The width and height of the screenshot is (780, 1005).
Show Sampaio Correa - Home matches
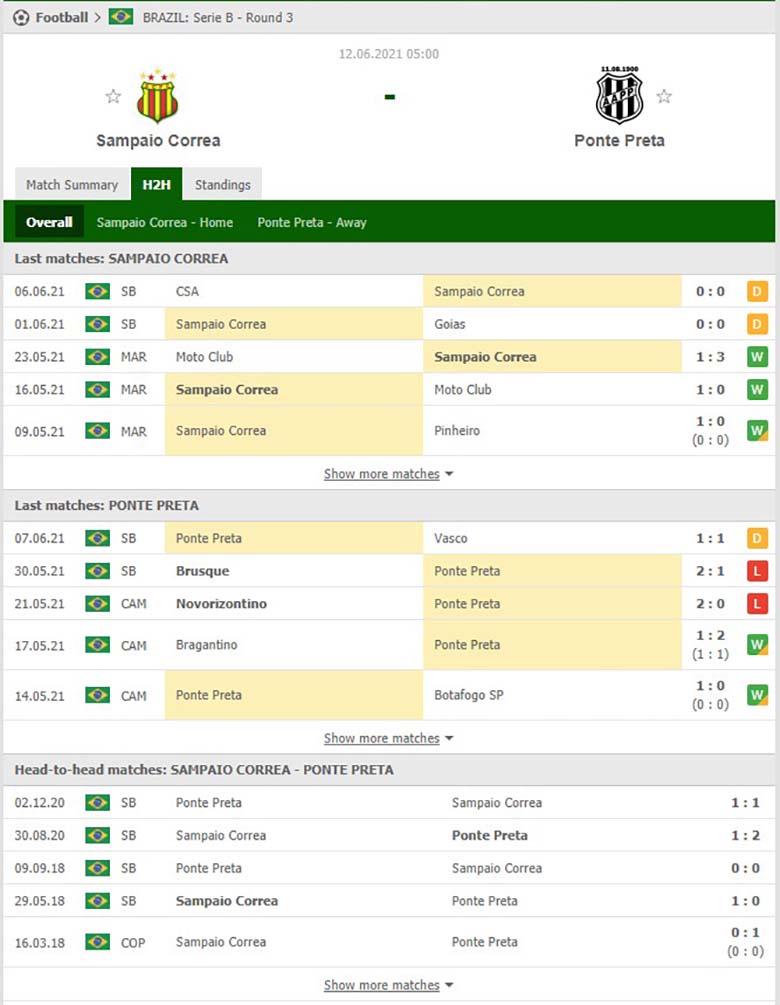165,222
